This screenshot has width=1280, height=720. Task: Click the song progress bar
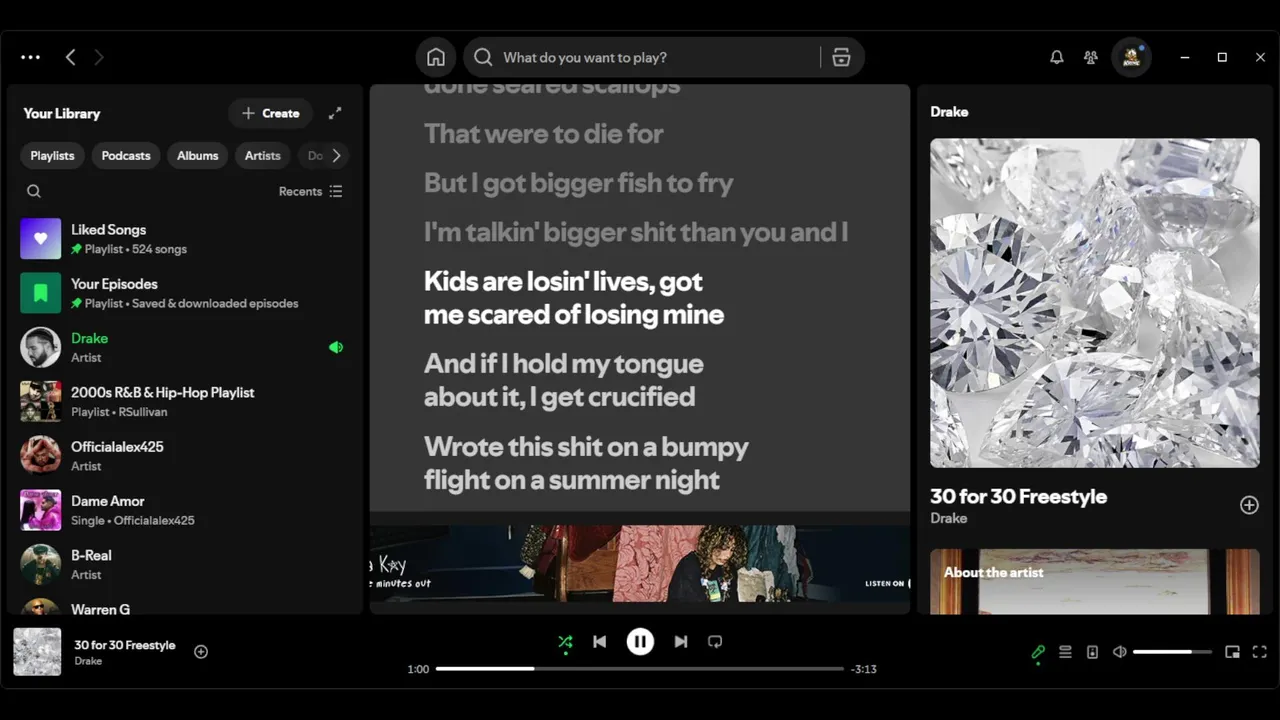[640, 669]
